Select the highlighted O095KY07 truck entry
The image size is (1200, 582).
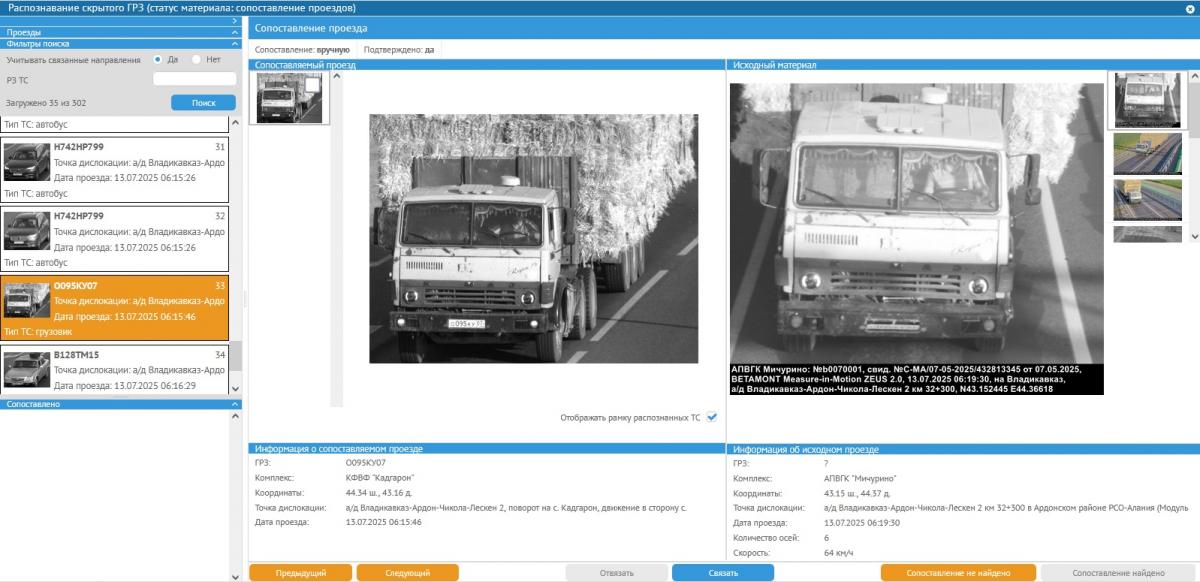coord(114,307)
